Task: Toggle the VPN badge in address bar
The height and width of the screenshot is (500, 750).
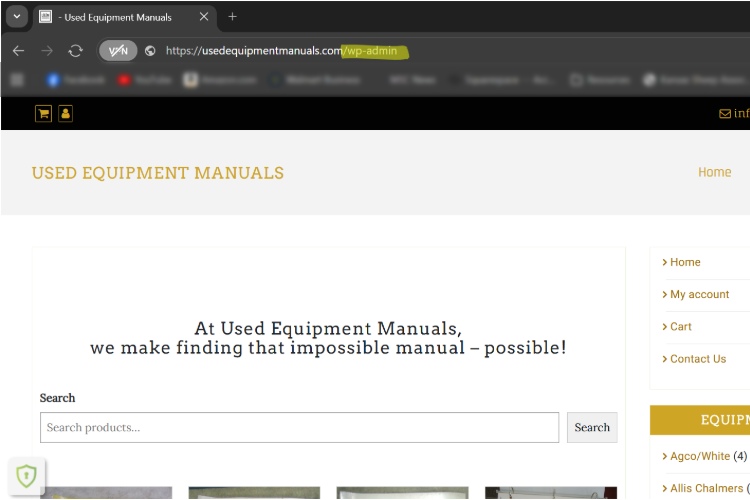Action: tap(118, 51)
